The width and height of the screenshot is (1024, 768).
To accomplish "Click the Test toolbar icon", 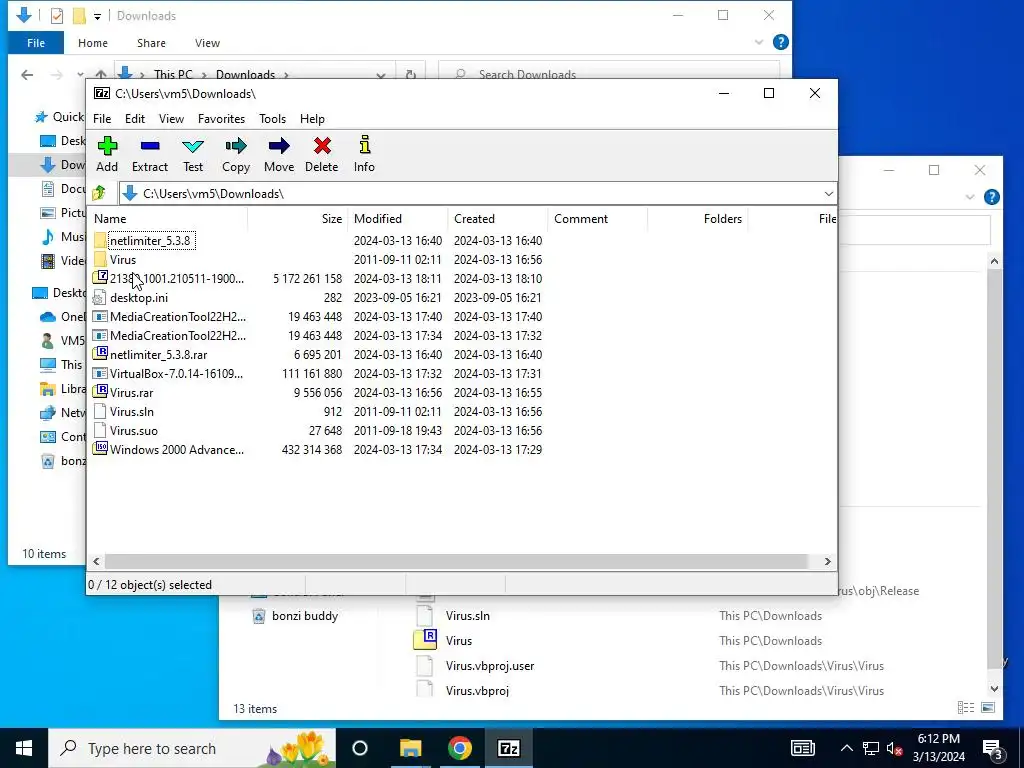I will pos(193,146).
